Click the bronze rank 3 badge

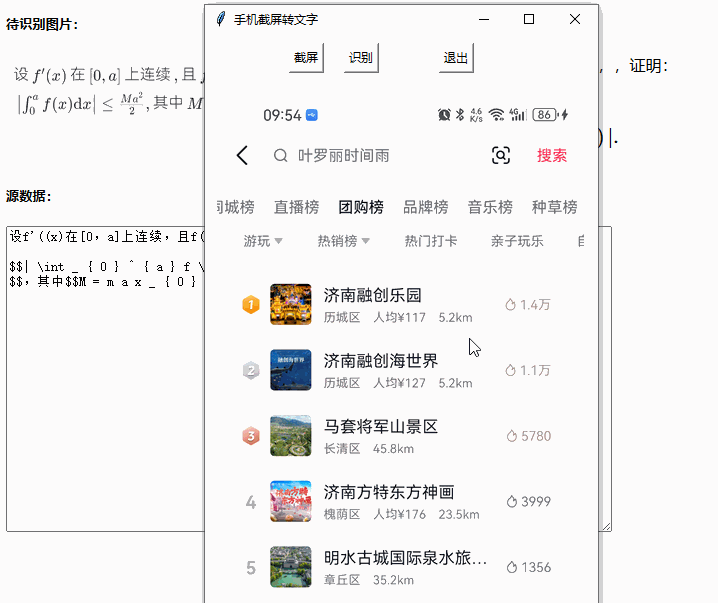pos(251,436)
